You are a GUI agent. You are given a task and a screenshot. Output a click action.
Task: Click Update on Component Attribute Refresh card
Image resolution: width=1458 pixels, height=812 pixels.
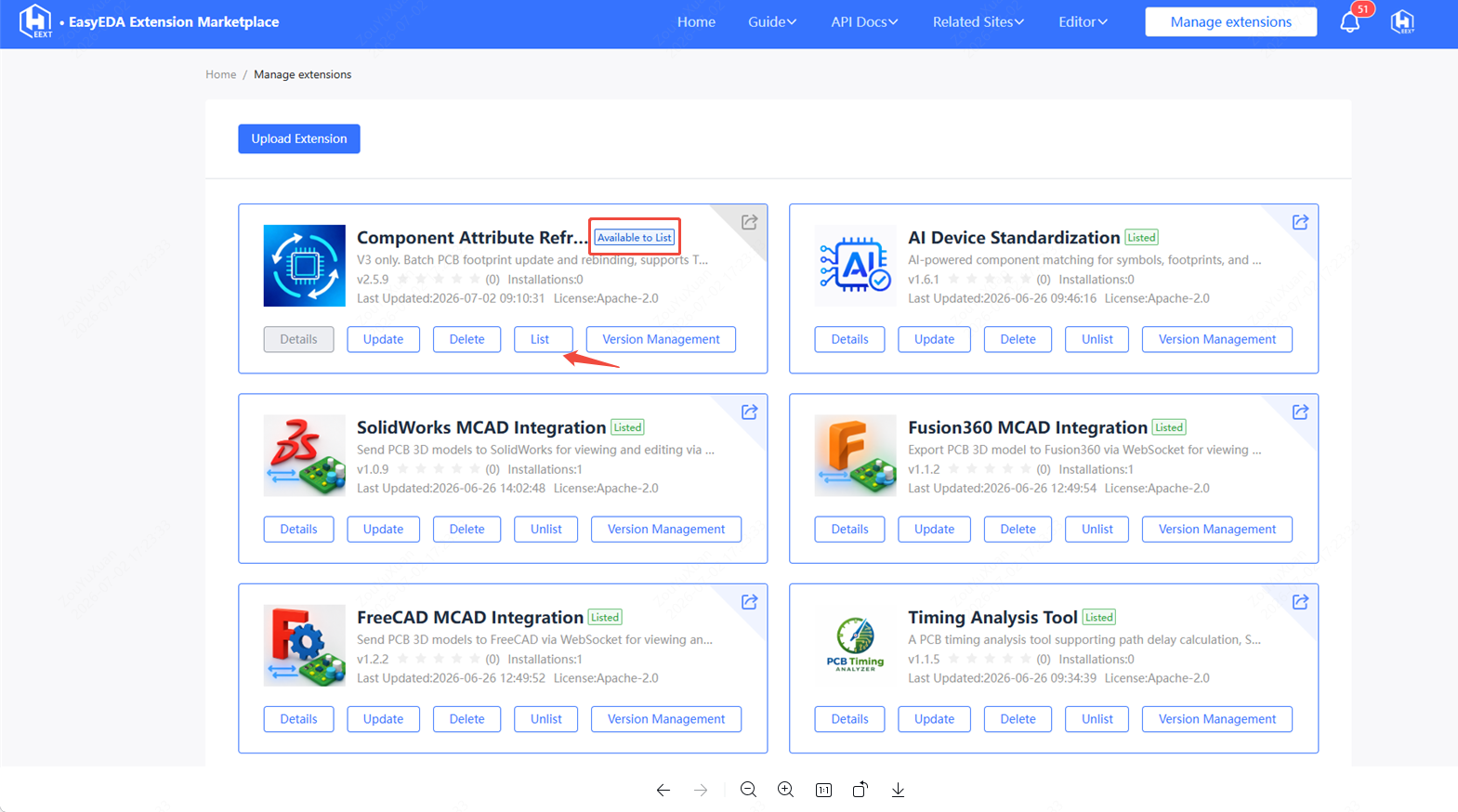point(383,339)
